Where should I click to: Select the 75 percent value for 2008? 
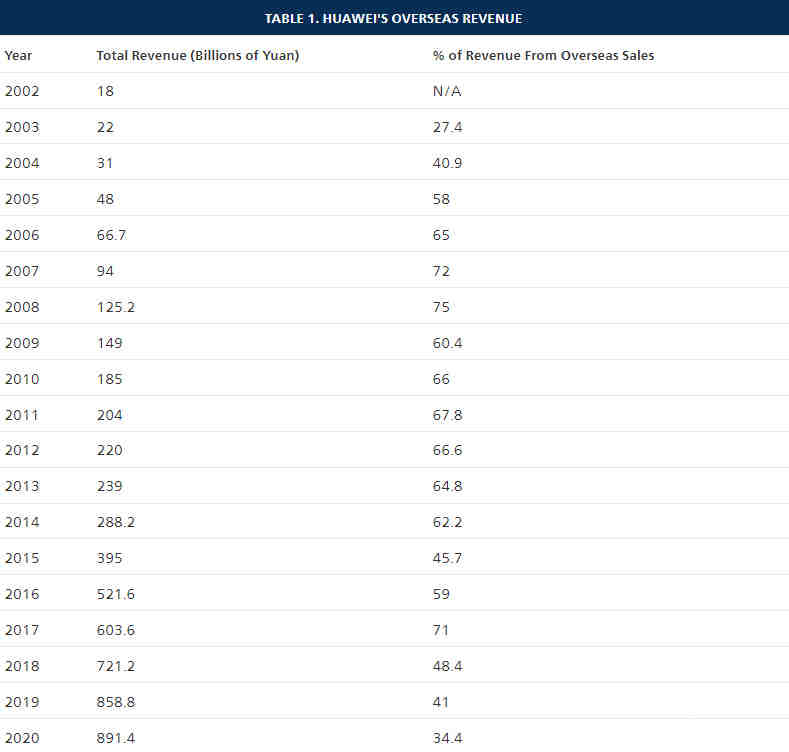441,307
